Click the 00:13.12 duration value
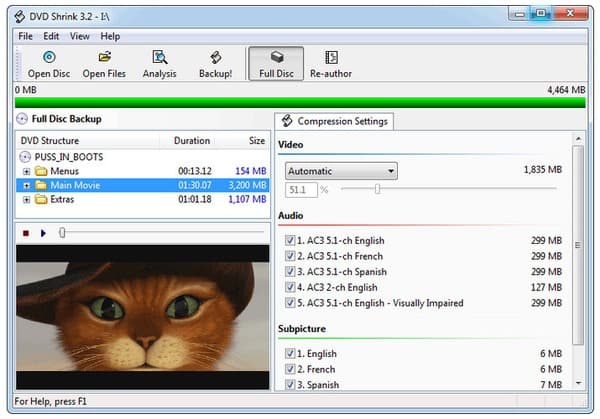This screenshot has height=419, width=600. click(195, 171)
